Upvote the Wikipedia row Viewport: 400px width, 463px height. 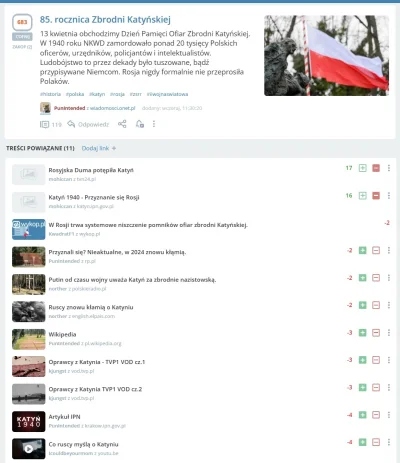click(362, 333)
